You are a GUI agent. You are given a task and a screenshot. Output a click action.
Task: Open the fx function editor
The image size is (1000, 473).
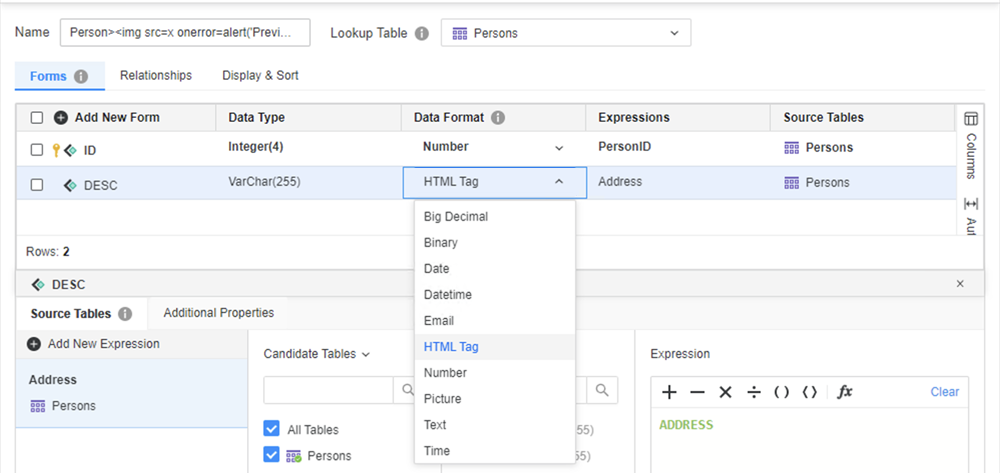845,392
